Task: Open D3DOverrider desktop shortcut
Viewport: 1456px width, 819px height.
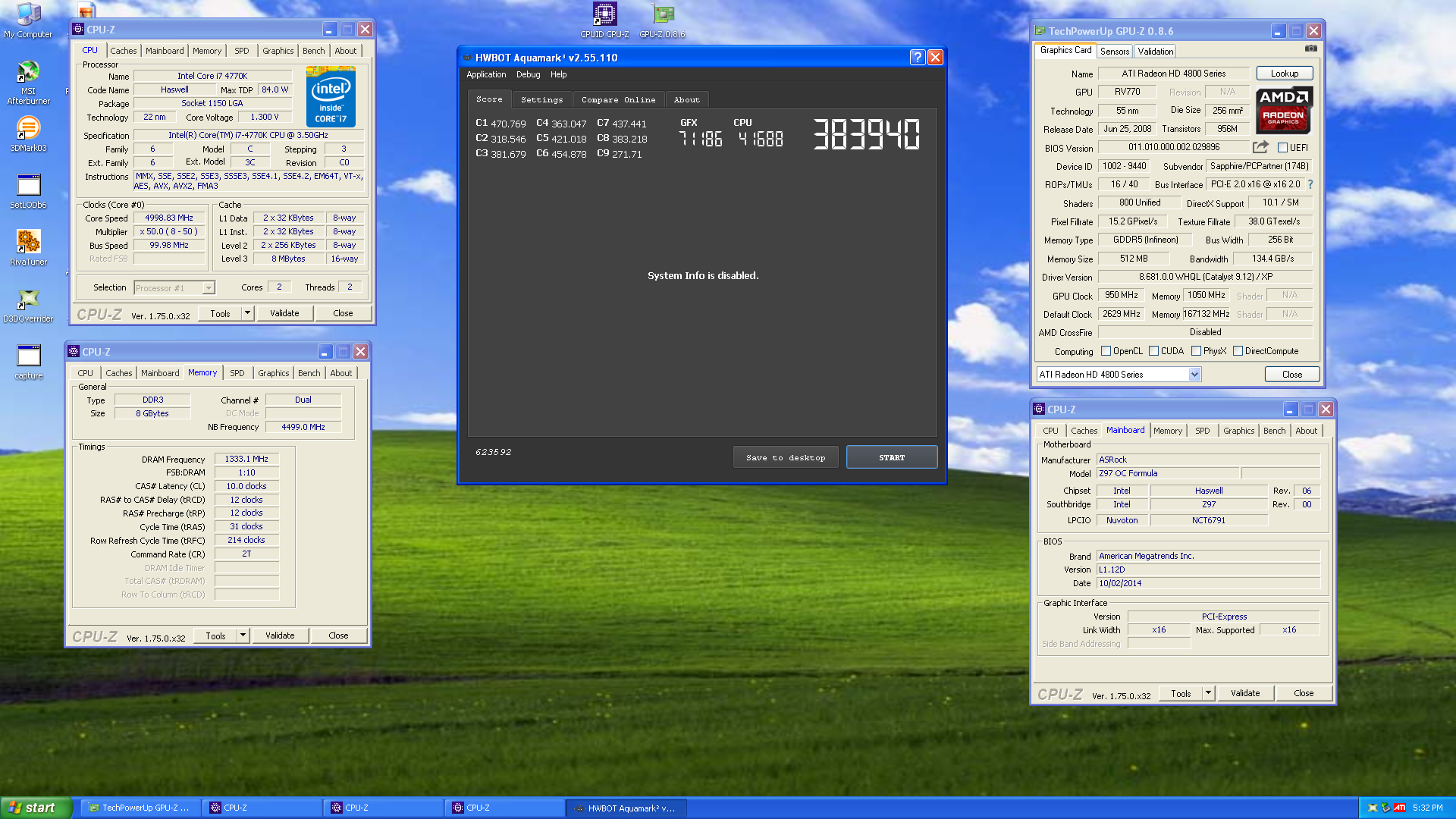Action: point(28,305)
